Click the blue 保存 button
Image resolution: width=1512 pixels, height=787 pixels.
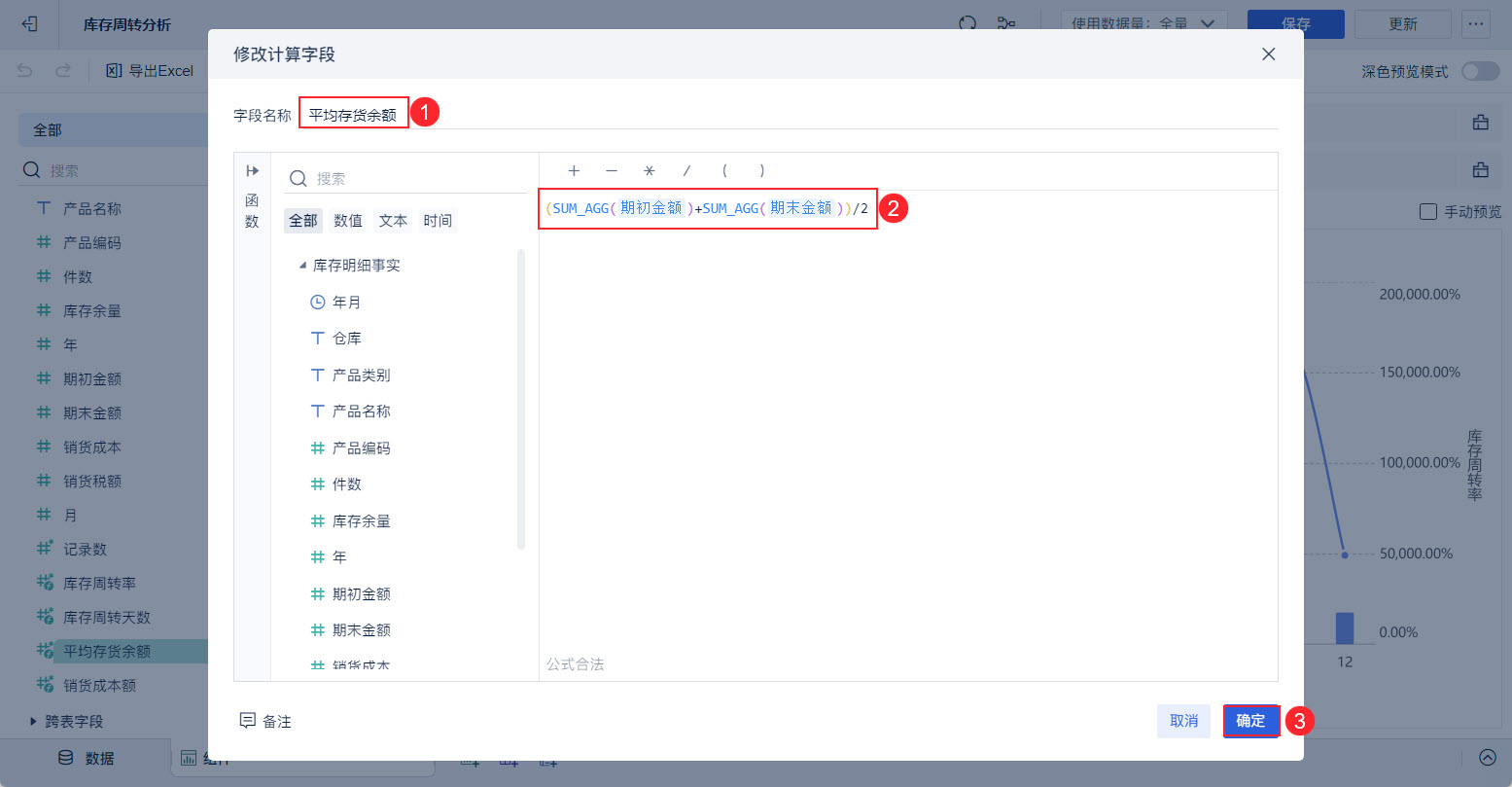pos(1295,24)
